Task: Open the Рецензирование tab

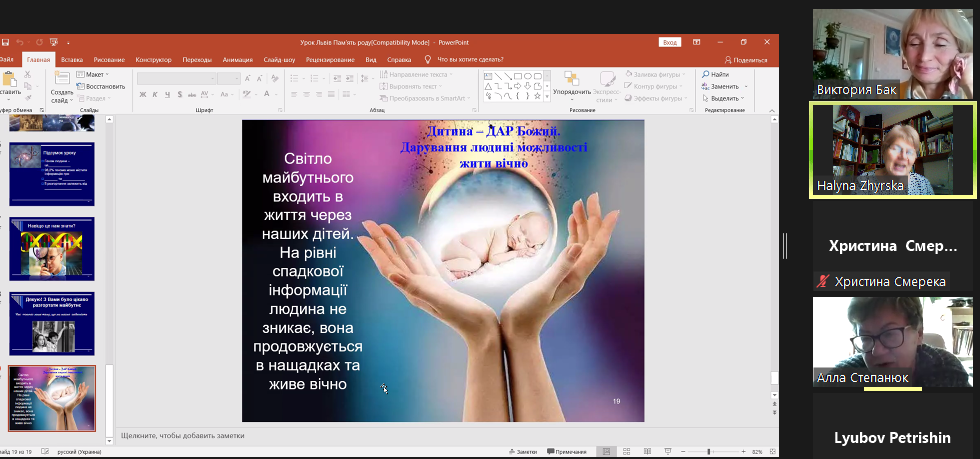Action: click(x=330, y=60)
